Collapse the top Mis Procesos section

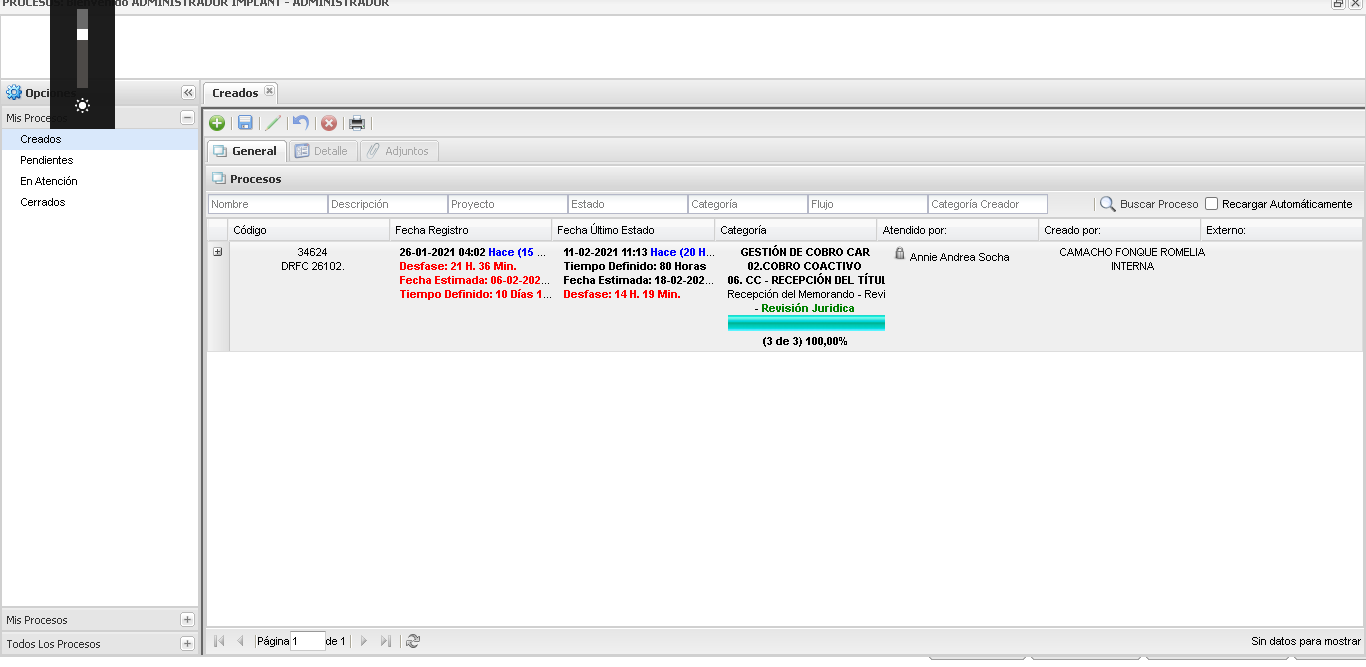tap(187, 118)
